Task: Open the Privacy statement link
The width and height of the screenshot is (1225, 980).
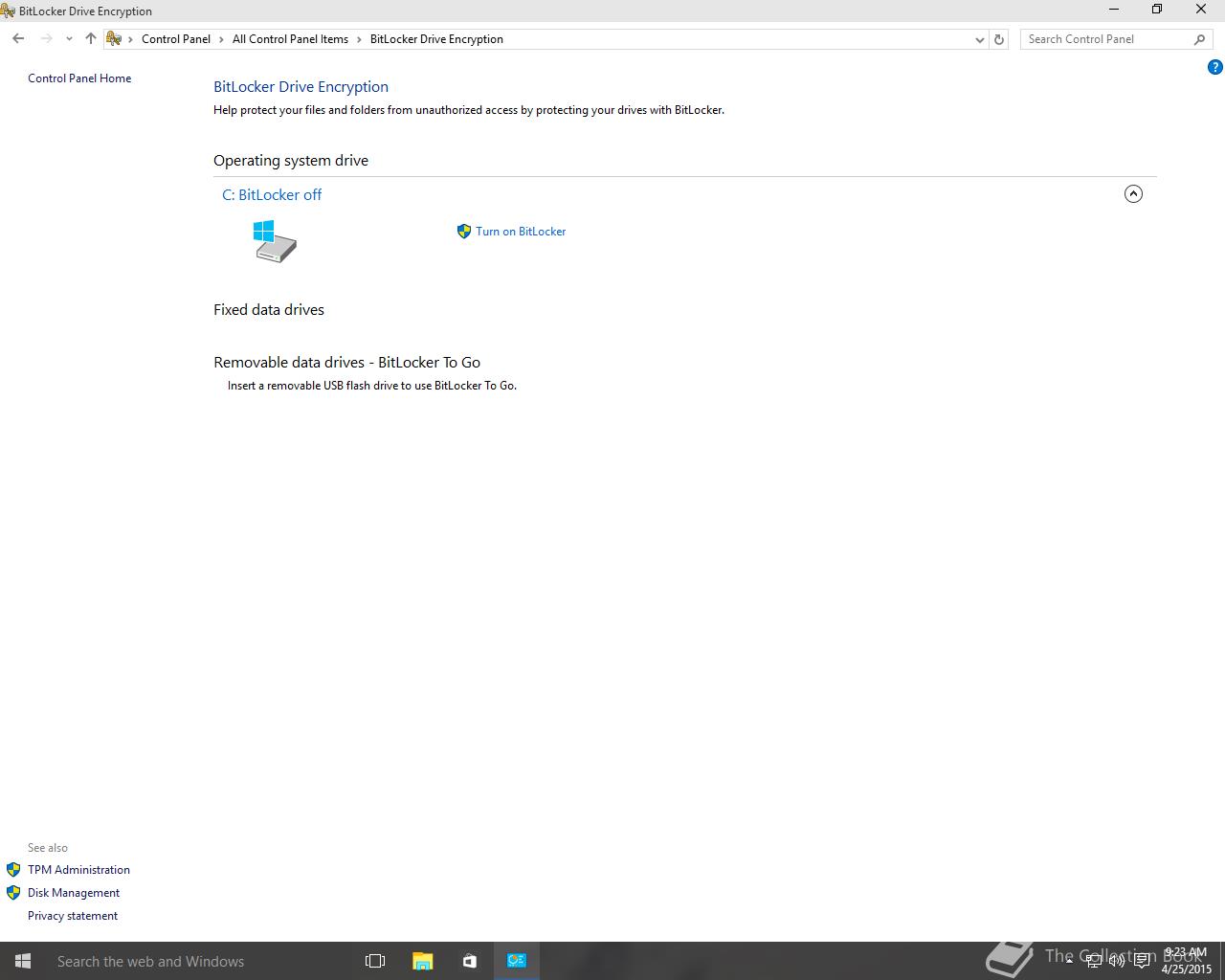Action: (73, 916)
